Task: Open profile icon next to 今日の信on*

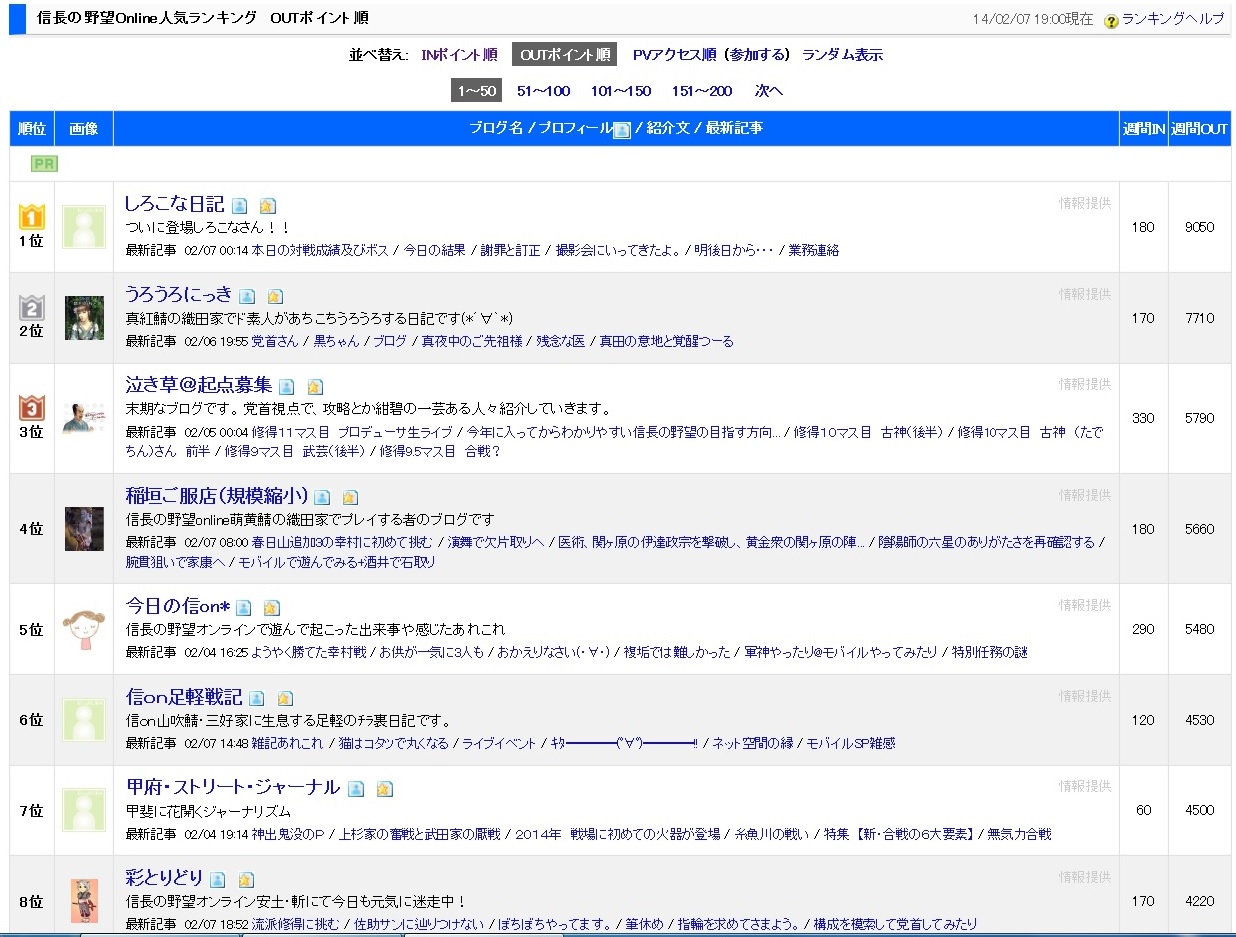Action: click(x=243, y=607)
